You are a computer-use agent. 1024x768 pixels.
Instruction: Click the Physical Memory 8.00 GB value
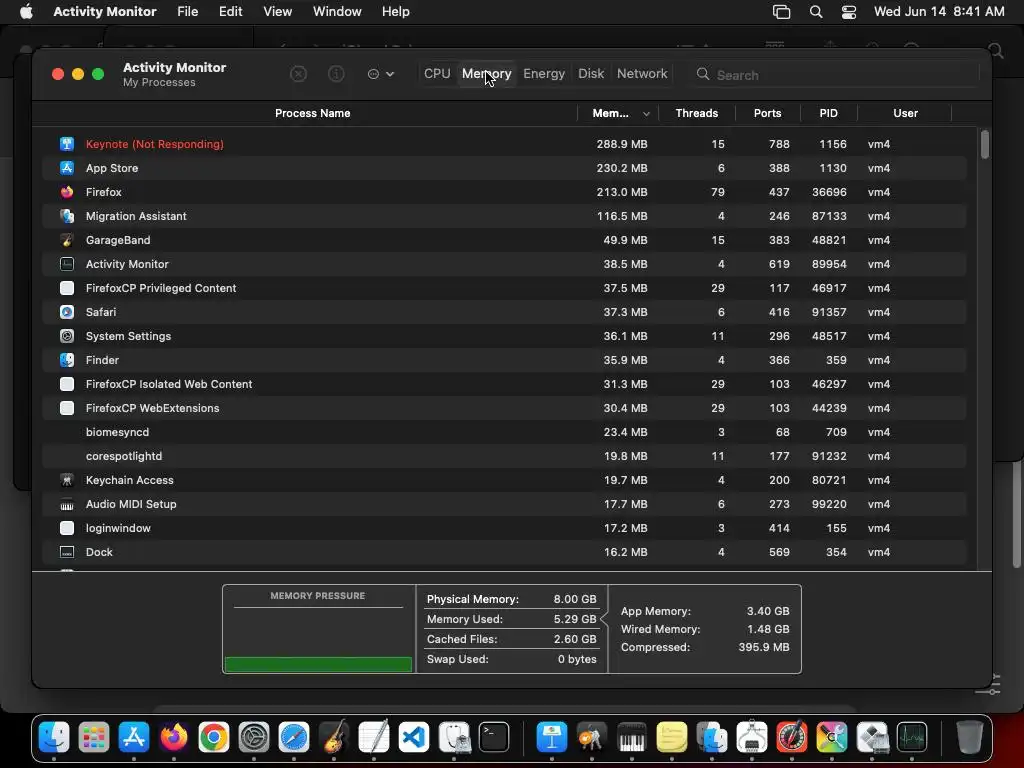575,600
